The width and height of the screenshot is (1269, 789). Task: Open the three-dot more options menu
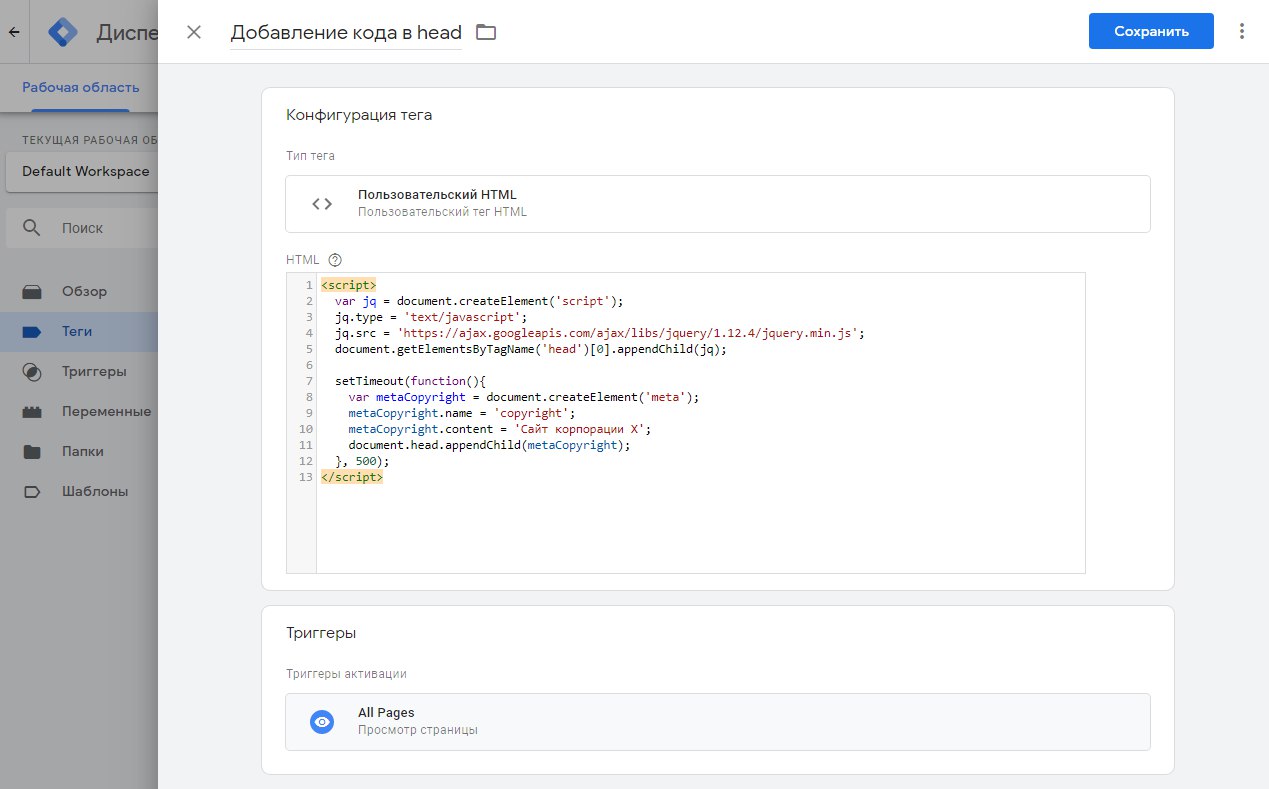pos(1242,31)
